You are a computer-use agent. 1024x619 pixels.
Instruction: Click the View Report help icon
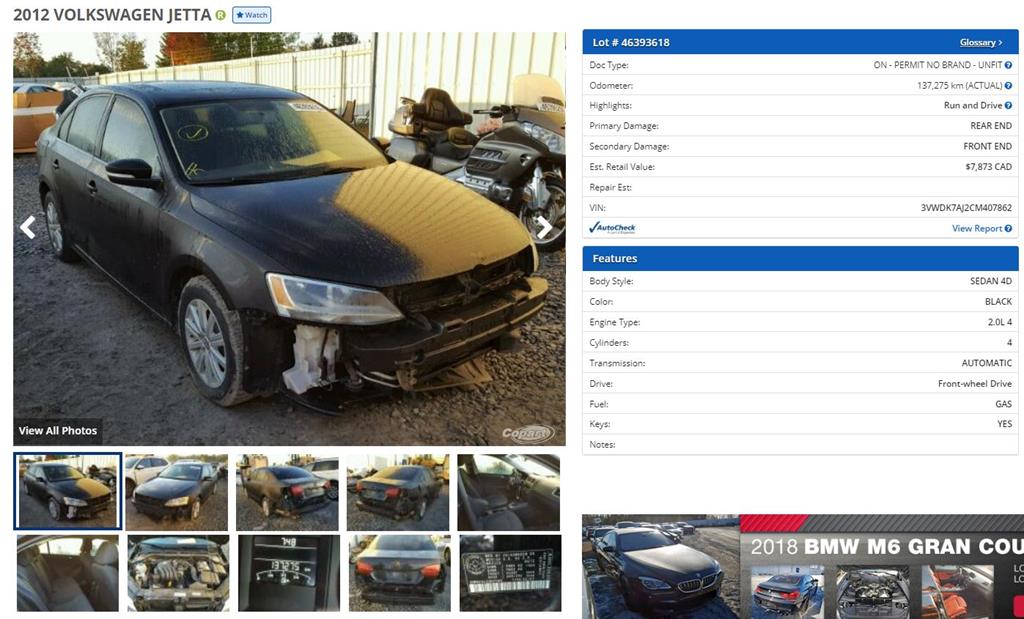1008,229
